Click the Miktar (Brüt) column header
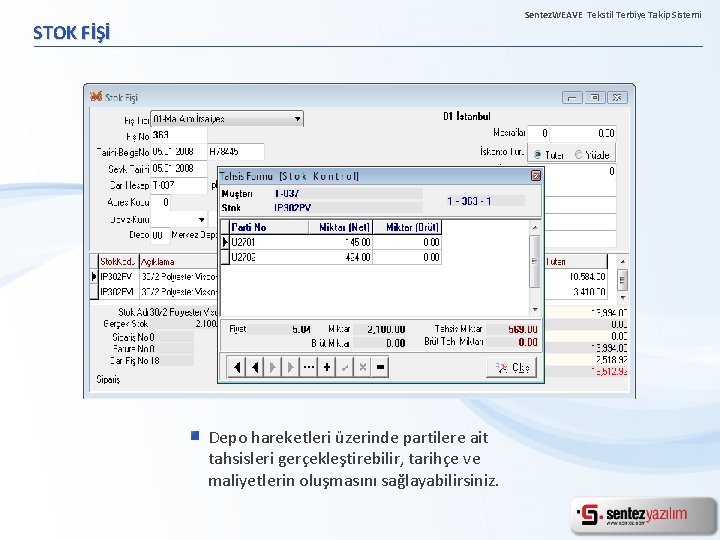 [407, 227]
